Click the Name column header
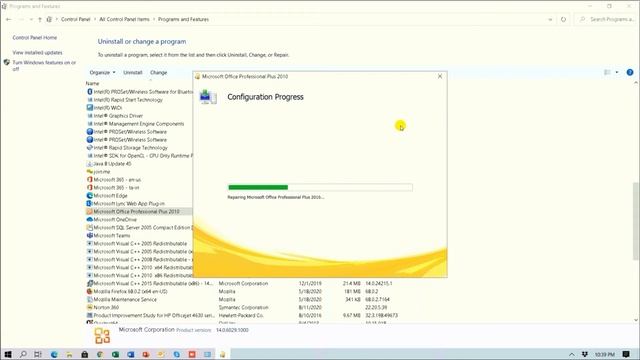The width and height of the screenshot is (640, 360). pos(93,83)
